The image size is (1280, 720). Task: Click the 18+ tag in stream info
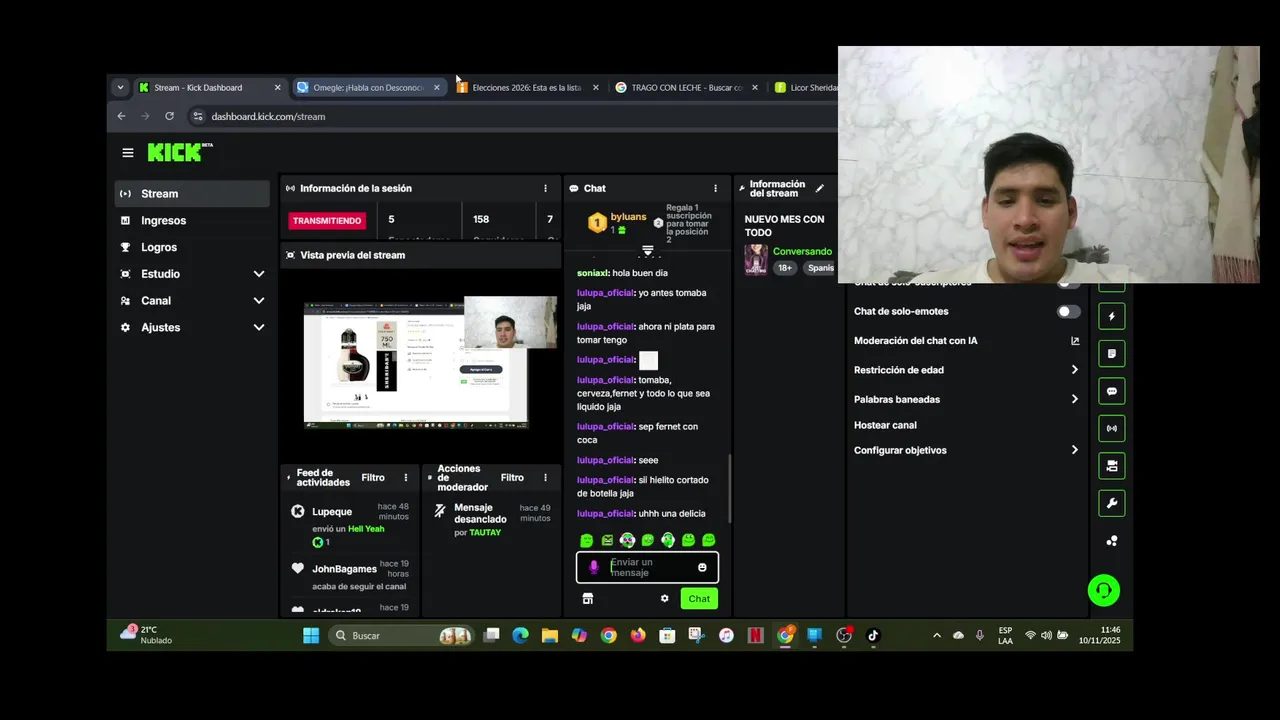(785, 268)
